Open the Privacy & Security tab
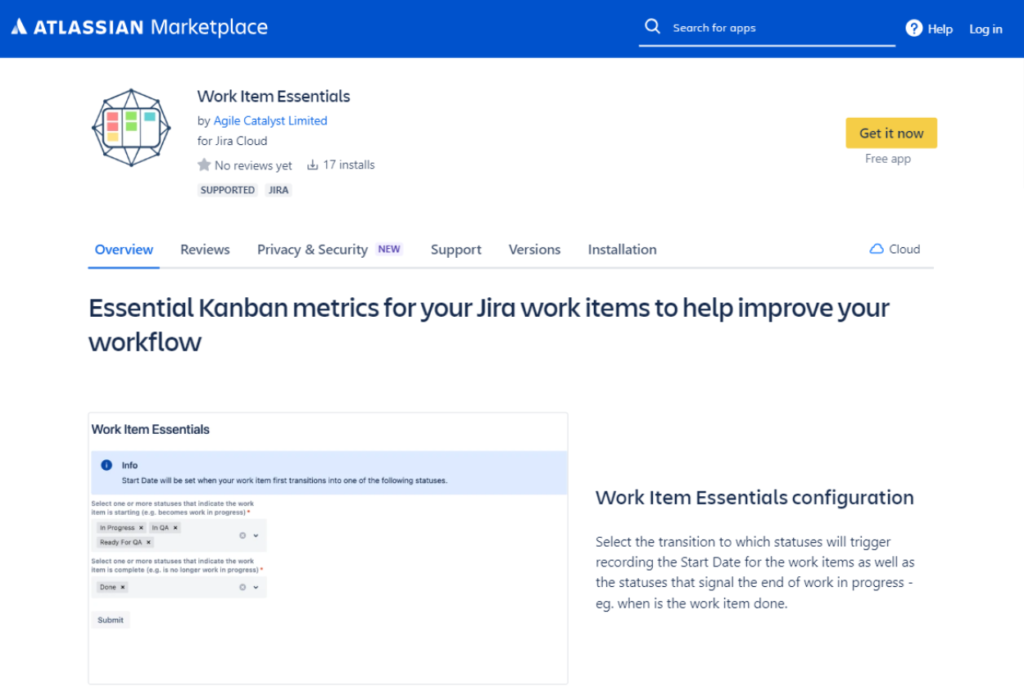 coord(312,249)
